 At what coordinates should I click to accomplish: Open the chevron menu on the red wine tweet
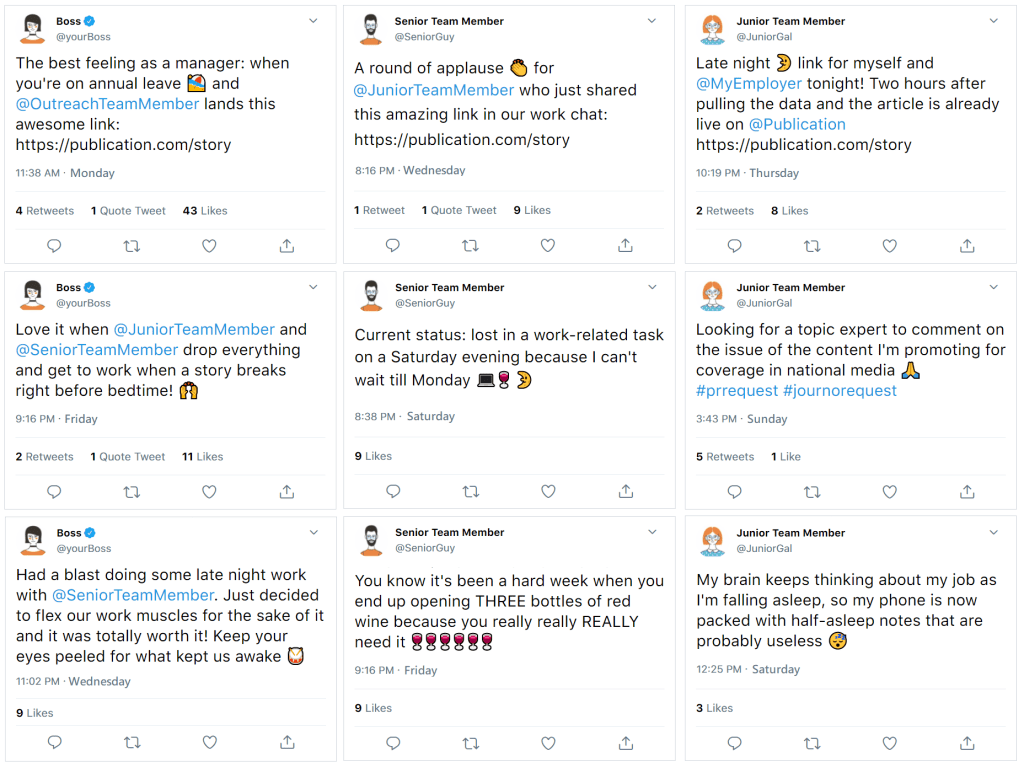pyautogui.click(x=652, y=533)
